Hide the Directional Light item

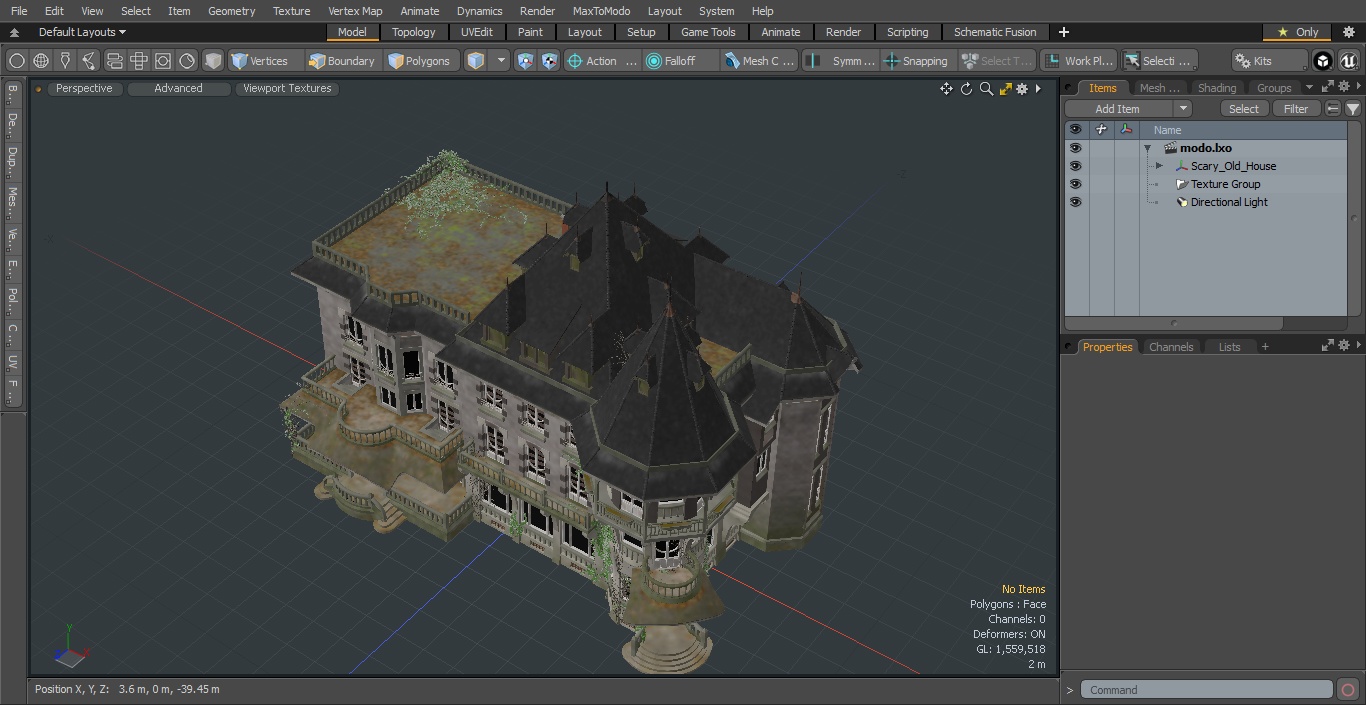point(1075,202)
